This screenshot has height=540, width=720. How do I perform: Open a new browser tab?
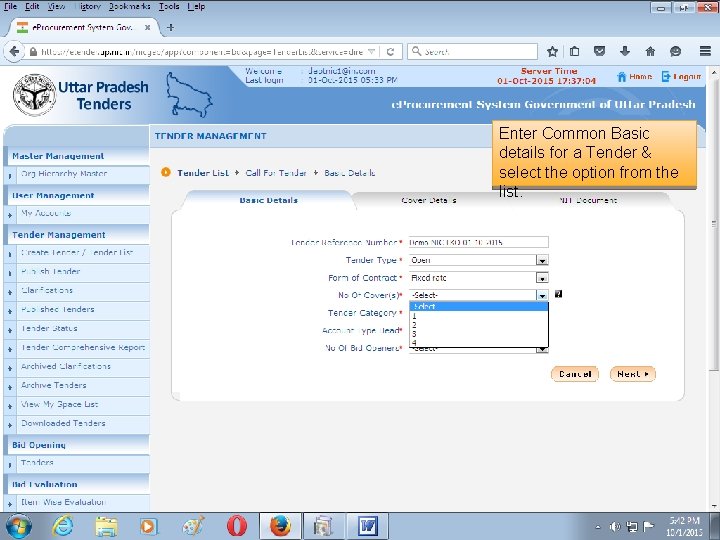coord(170,28)
